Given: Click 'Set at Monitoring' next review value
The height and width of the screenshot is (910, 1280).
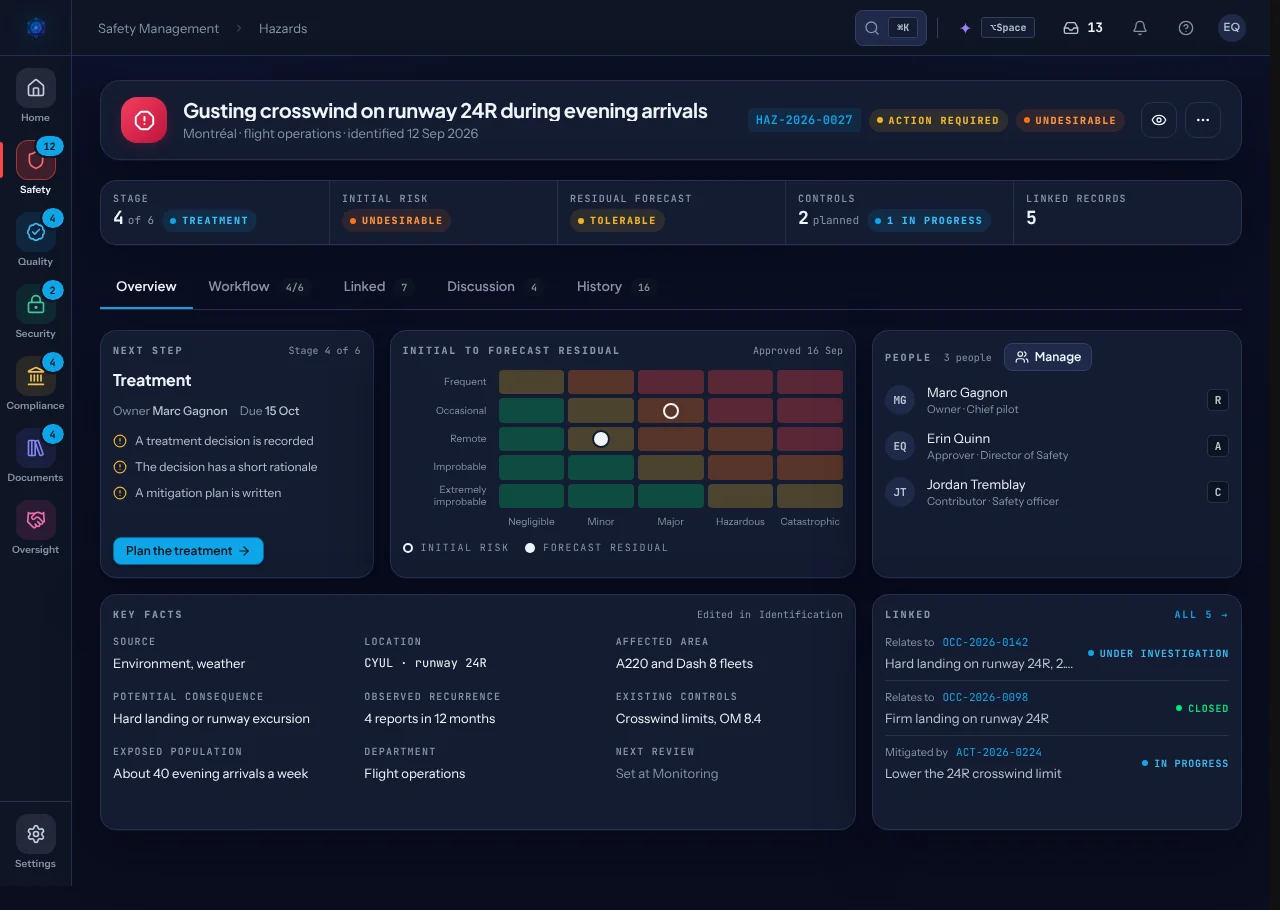Looking at the screenshot, I should click(667, 774).
